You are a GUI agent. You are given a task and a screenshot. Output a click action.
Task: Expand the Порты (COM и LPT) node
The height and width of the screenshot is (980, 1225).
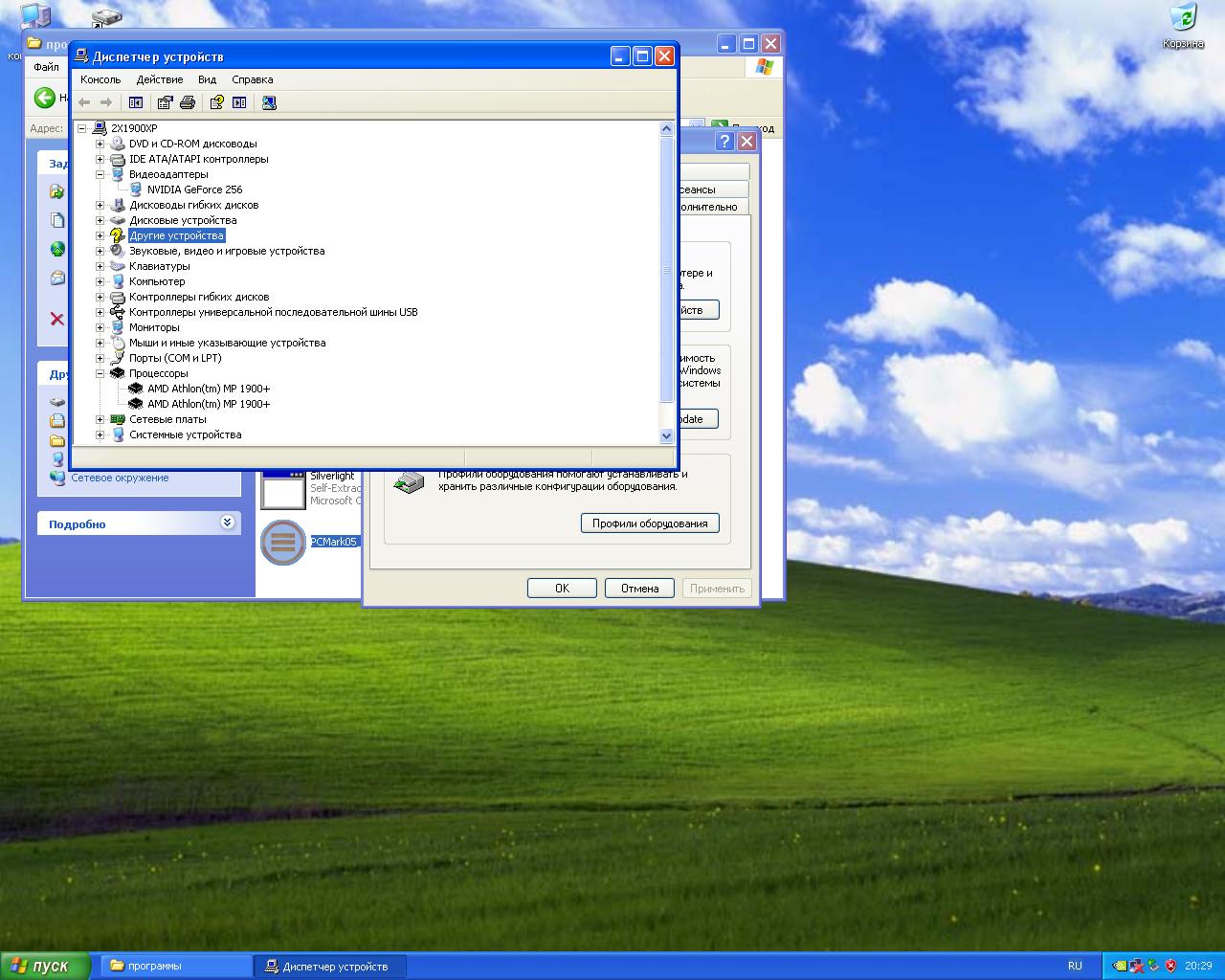[100, 358]
